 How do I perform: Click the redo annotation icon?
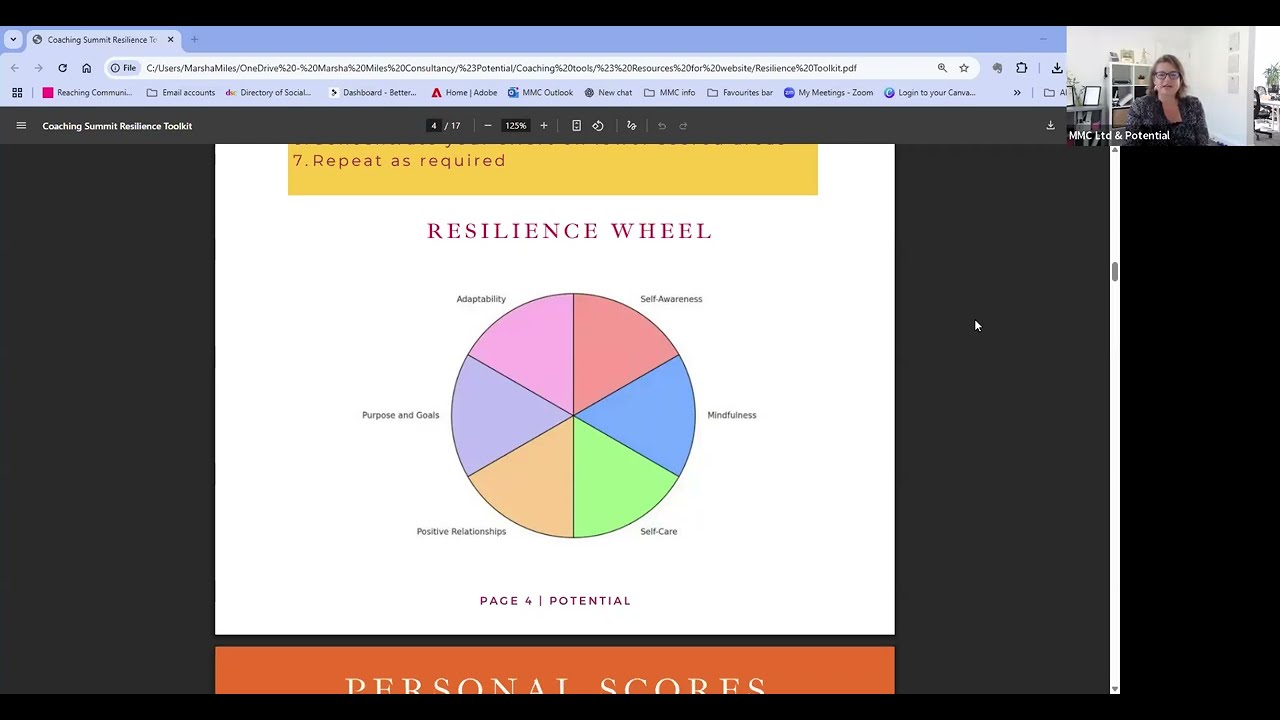tap(684, 126)
